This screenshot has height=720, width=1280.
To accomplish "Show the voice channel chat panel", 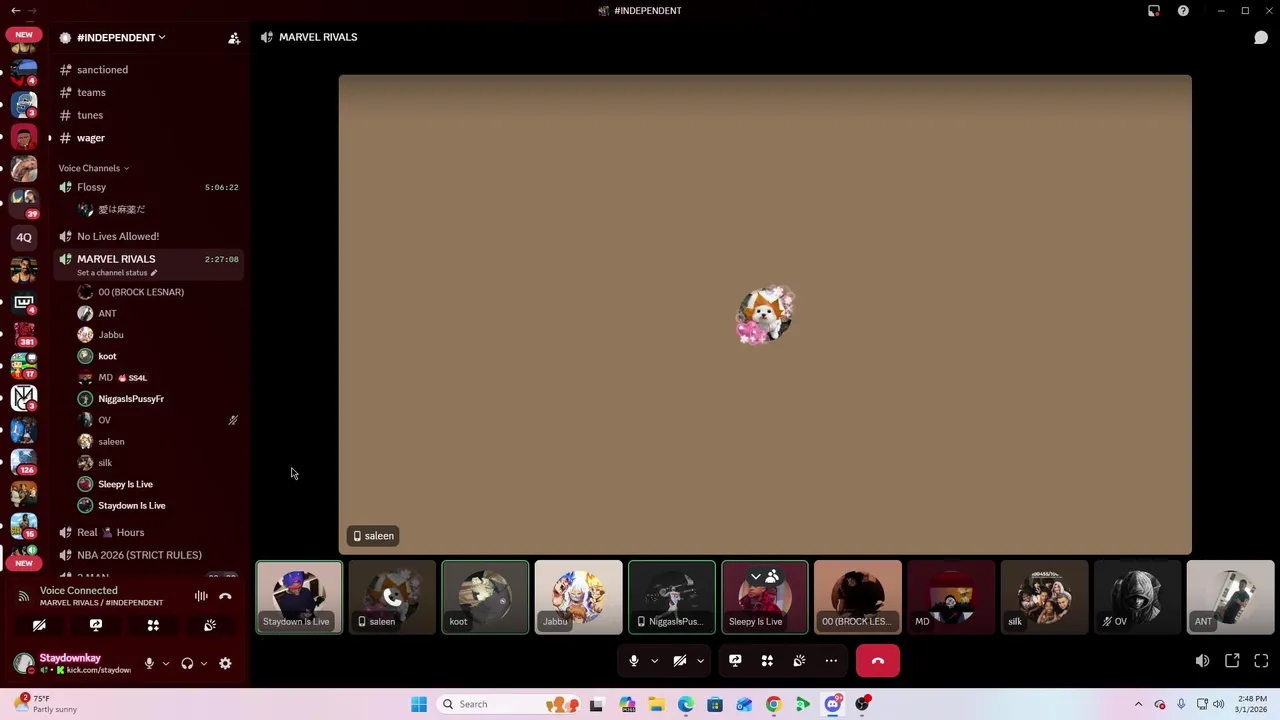I will click(x=1261, y=37).
